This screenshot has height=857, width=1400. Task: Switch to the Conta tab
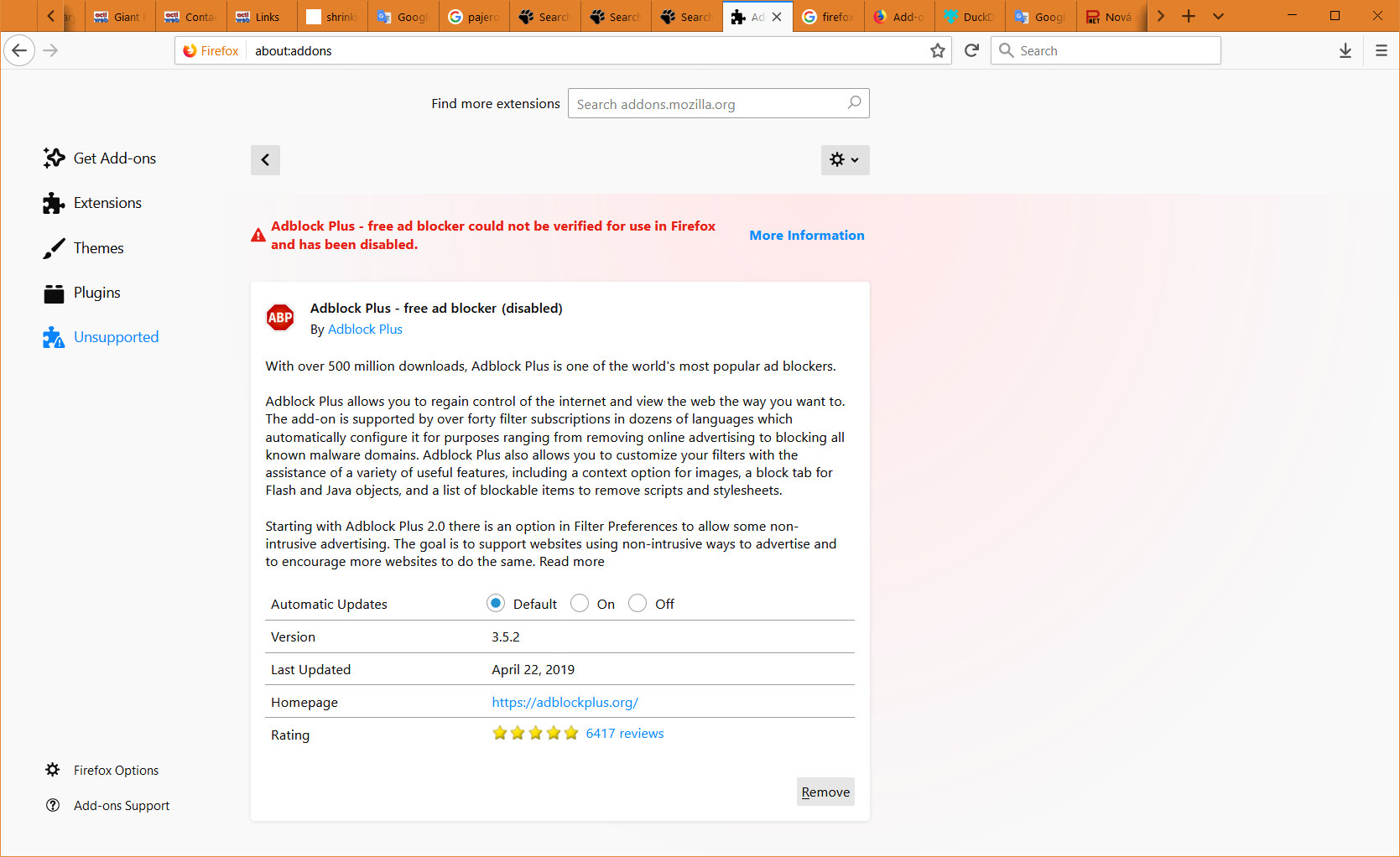coord(191,17)
